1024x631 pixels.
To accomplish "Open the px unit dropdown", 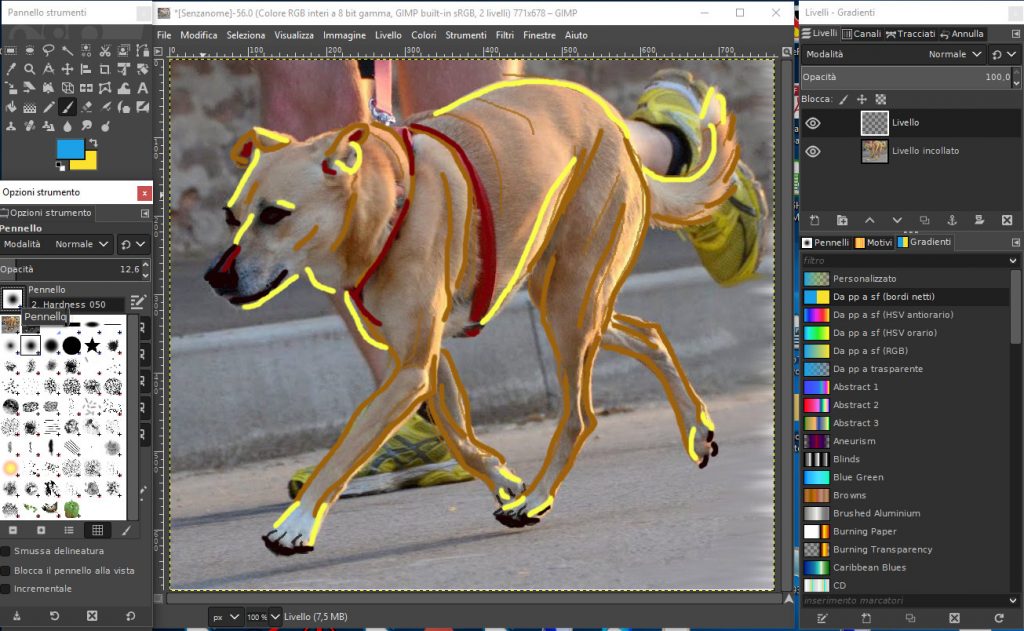I will click(226, 617).
